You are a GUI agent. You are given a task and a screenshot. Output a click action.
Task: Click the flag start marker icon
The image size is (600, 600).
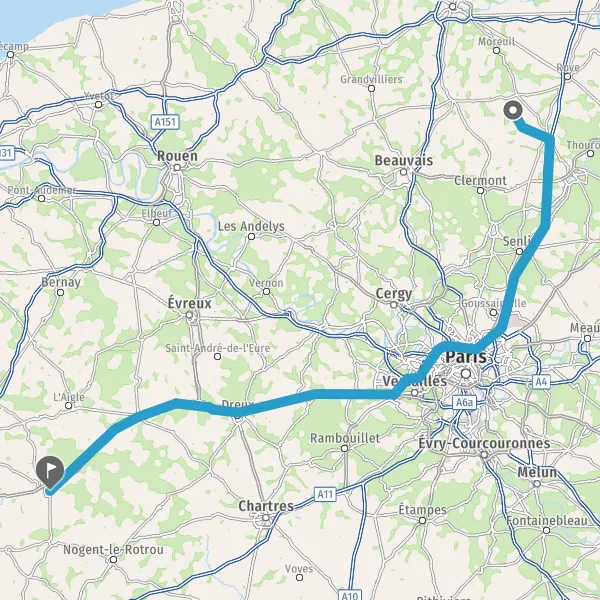tap(50, 471)
